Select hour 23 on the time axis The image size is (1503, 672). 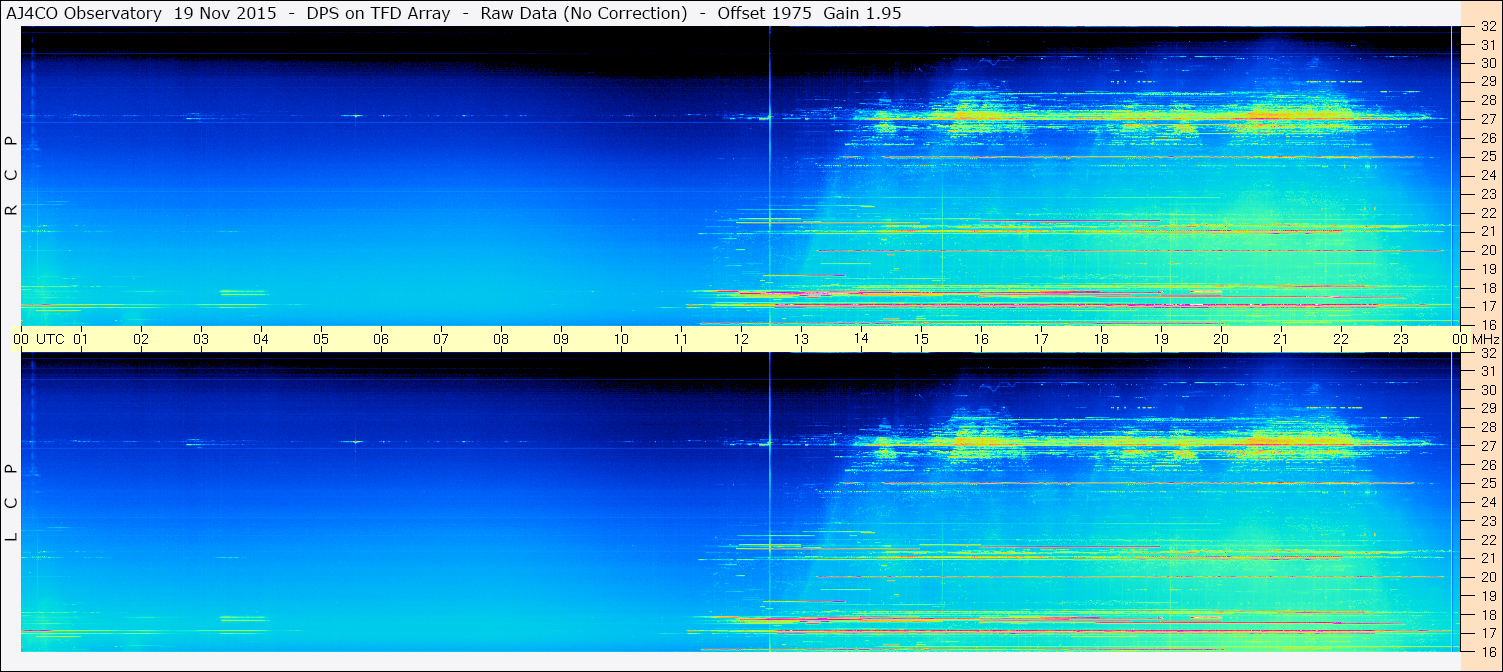tap(1401, 339)
